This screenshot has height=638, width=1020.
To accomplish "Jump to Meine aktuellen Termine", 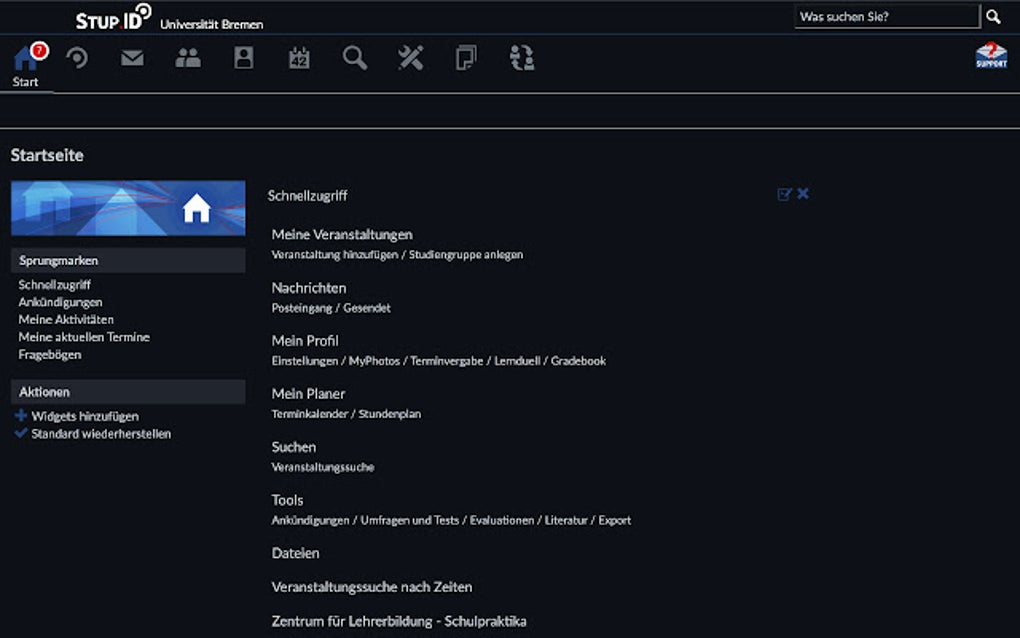I will [84, 338].
